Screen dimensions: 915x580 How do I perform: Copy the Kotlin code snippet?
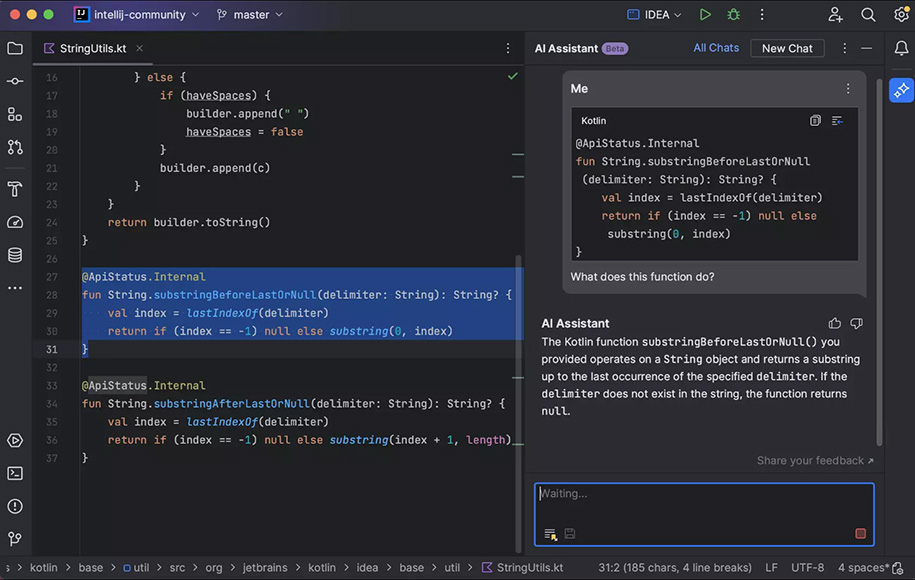(815, 121)
